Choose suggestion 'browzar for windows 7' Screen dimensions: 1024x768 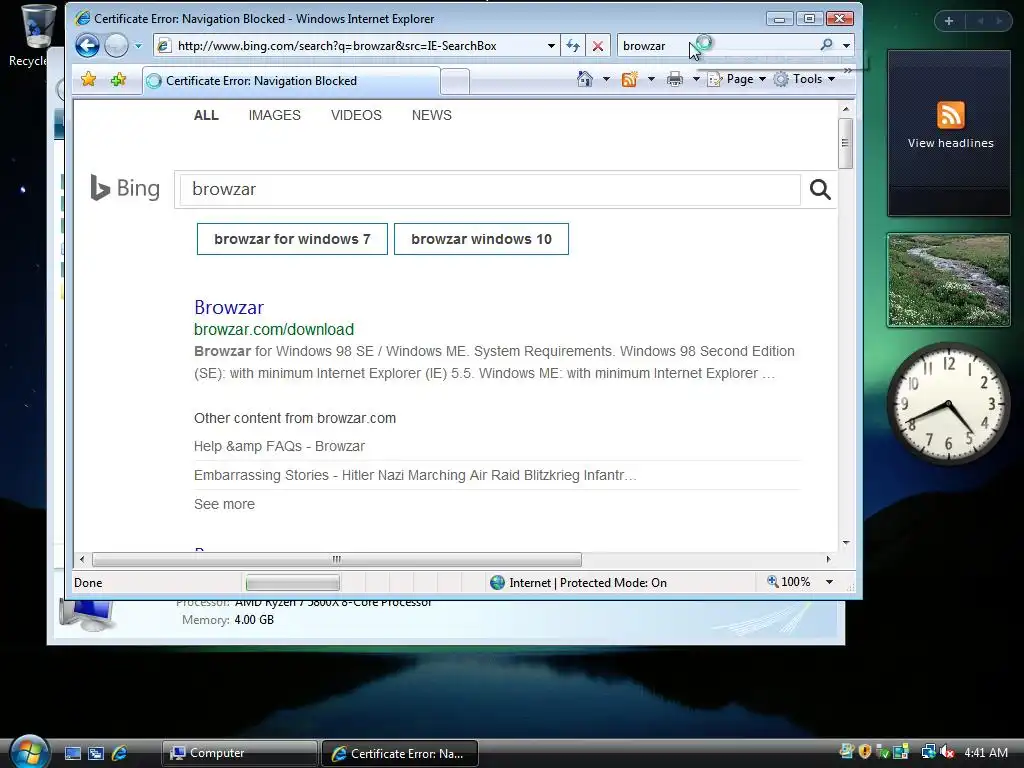click(292, 239)
